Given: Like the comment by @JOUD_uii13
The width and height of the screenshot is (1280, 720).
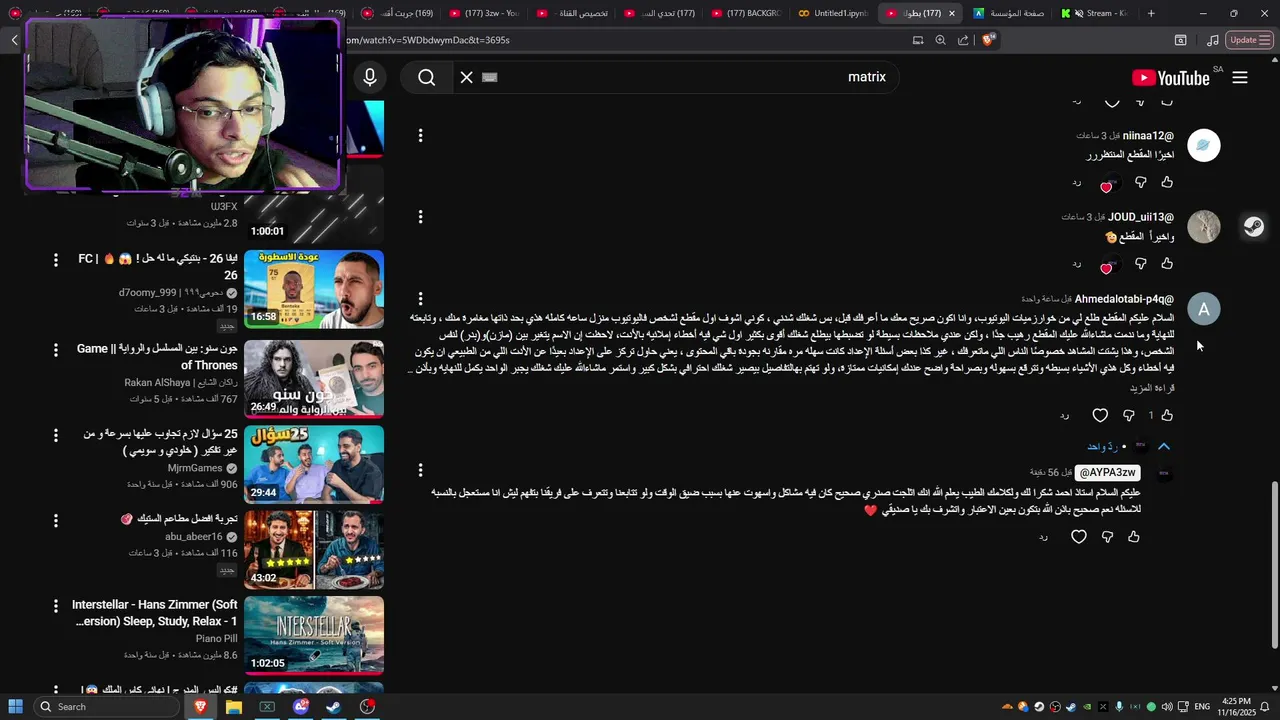Looking at the screenshot, I should (x=1167, y=263).
